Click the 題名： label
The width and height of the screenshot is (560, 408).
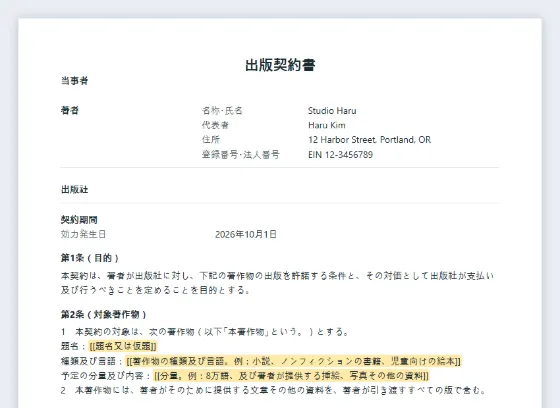click(74, 346)
